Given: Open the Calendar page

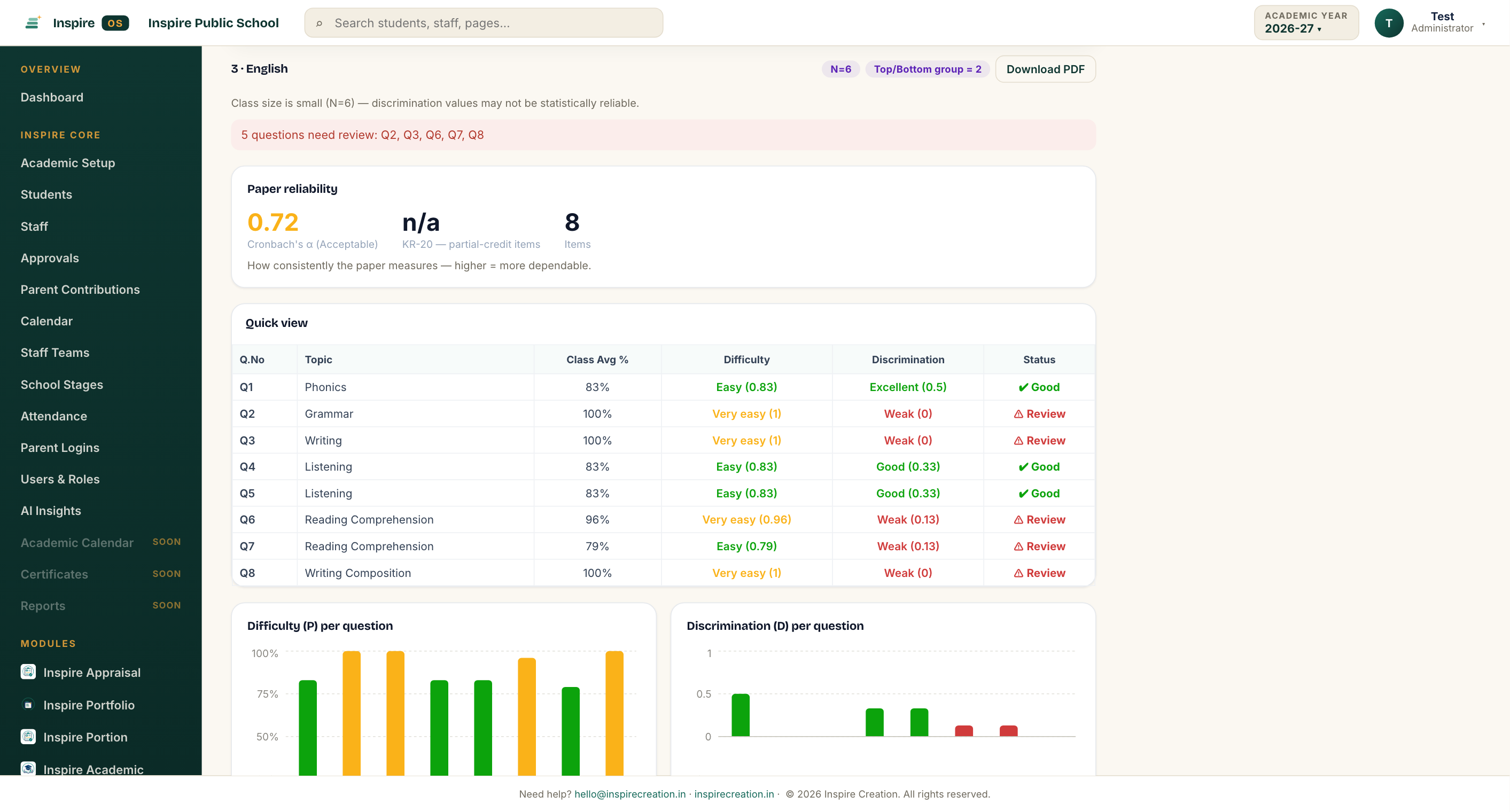Looking at the screenshot, I should coord(47,321).
